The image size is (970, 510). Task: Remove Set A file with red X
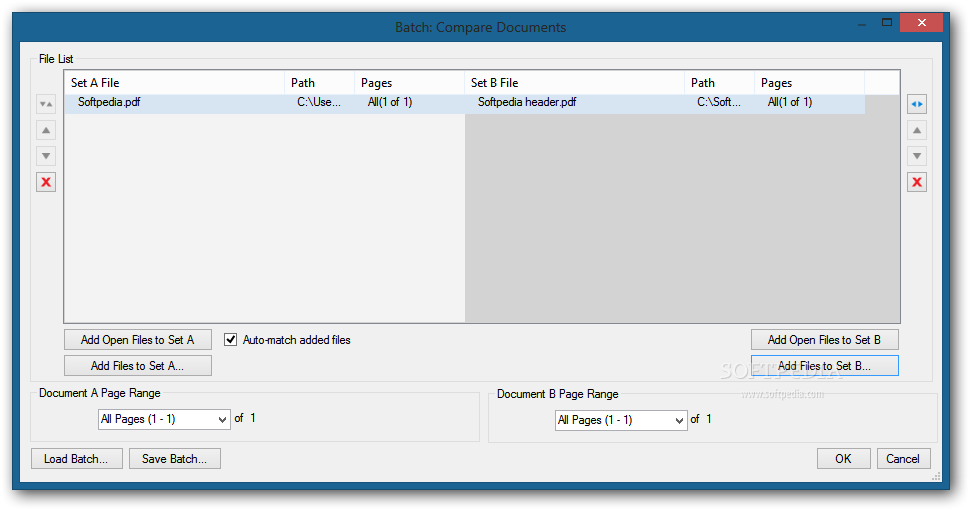46,182
